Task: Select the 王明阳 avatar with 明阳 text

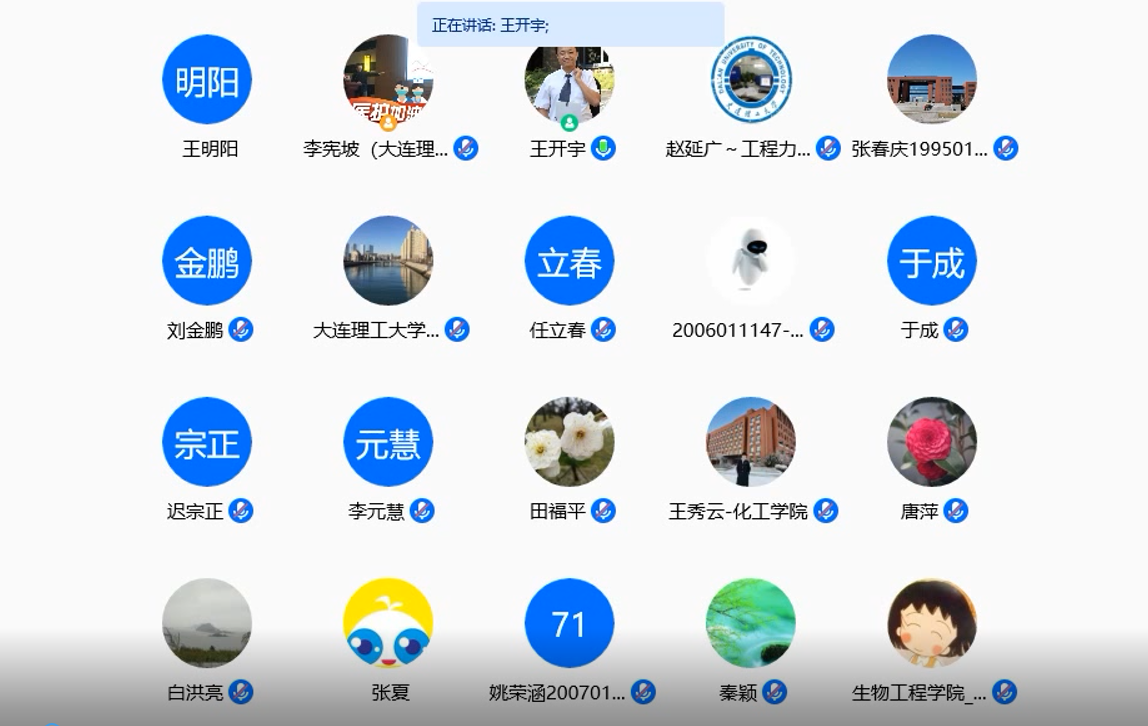Action: click(207, 80)
